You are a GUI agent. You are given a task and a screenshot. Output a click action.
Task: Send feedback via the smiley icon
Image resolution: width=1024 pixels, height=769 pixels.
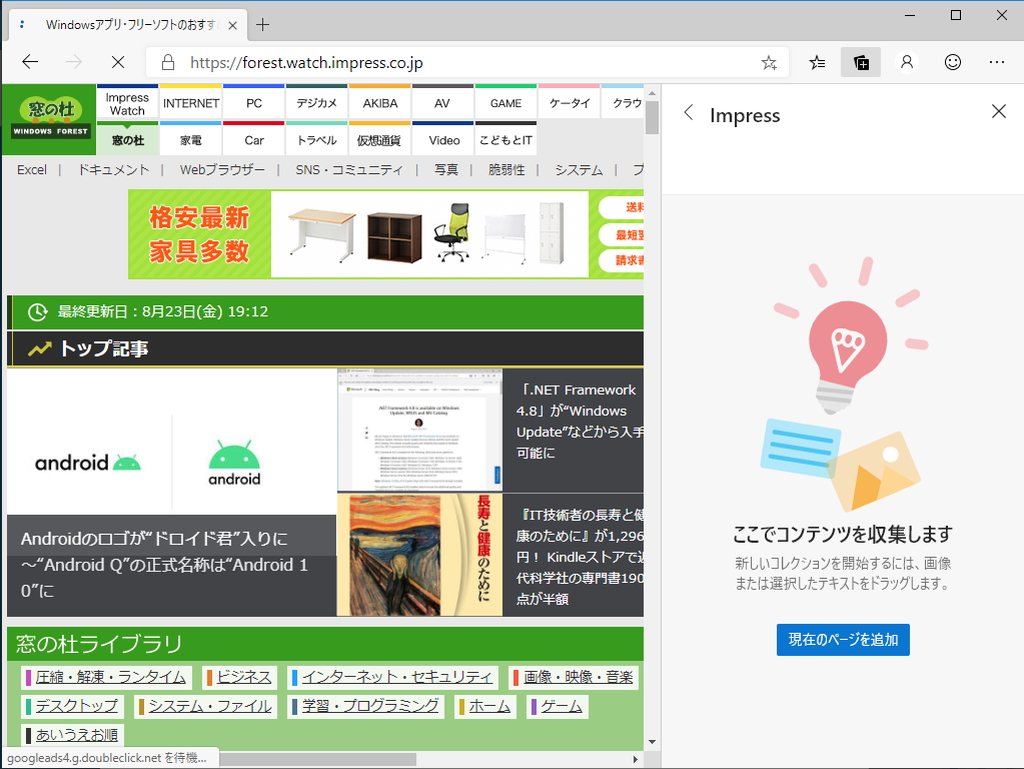(x=951, y=62)
